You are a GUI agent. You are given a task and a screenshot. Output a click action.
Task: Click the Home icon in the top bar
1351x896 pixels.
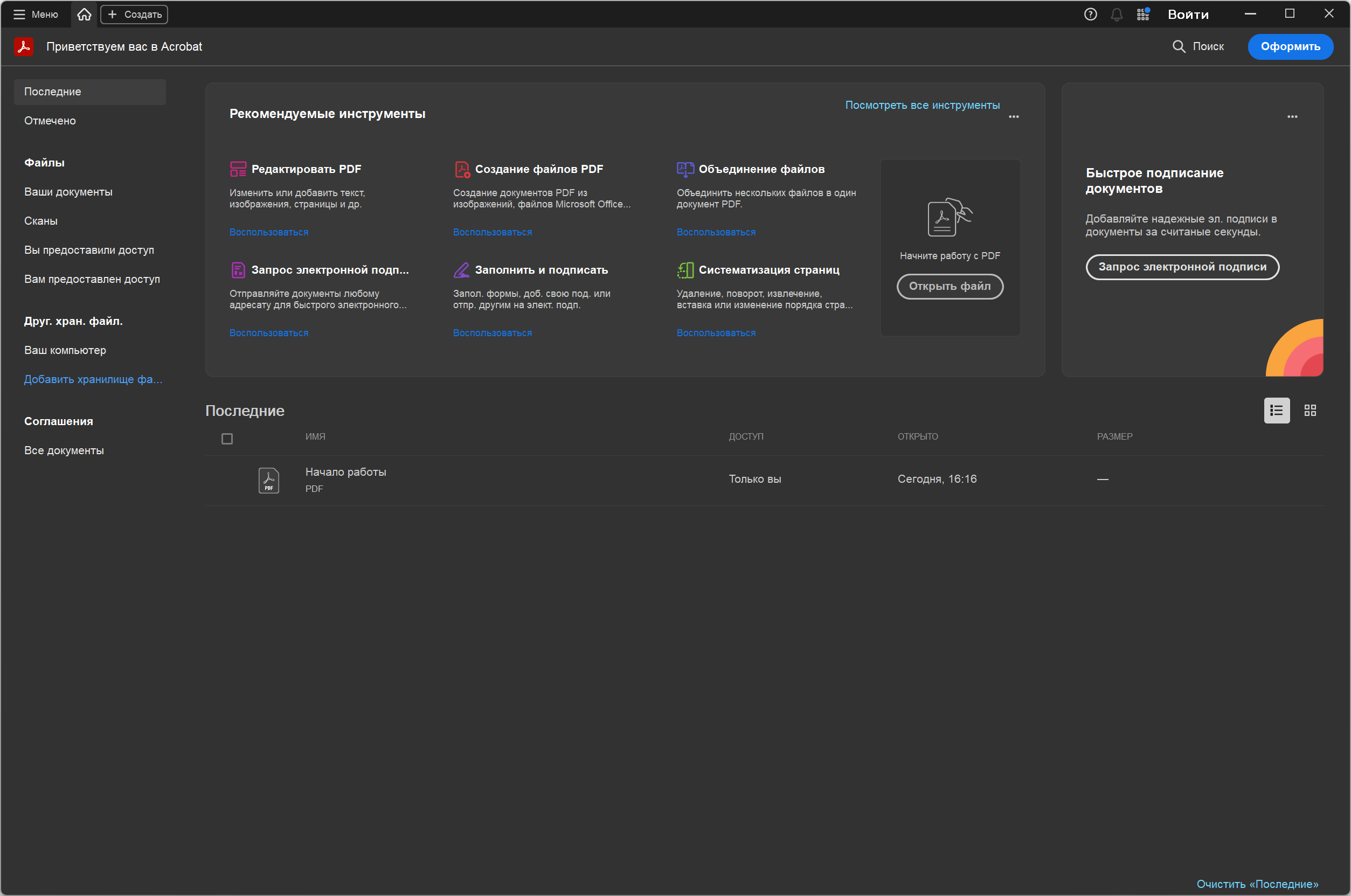(84, 15)
